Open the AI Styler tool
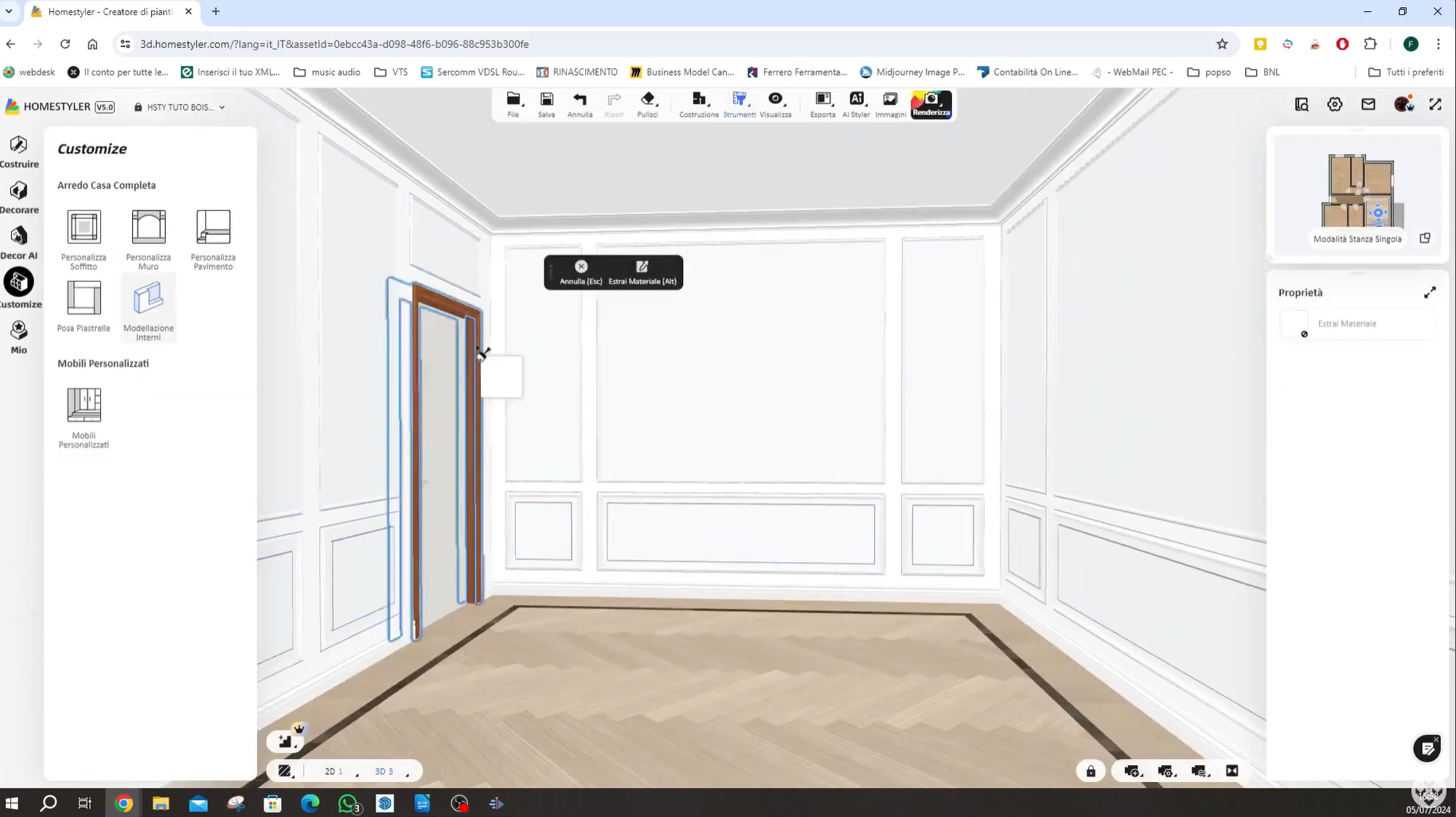 856,104
